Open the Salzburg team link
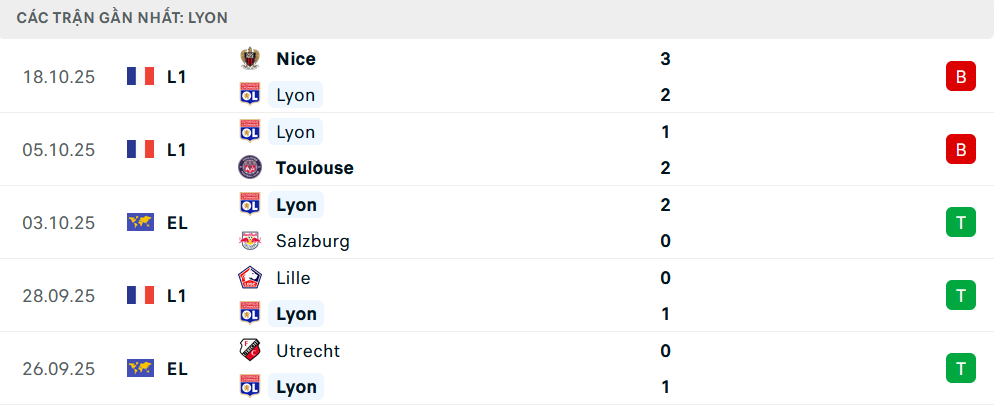 tap(313, 241)
